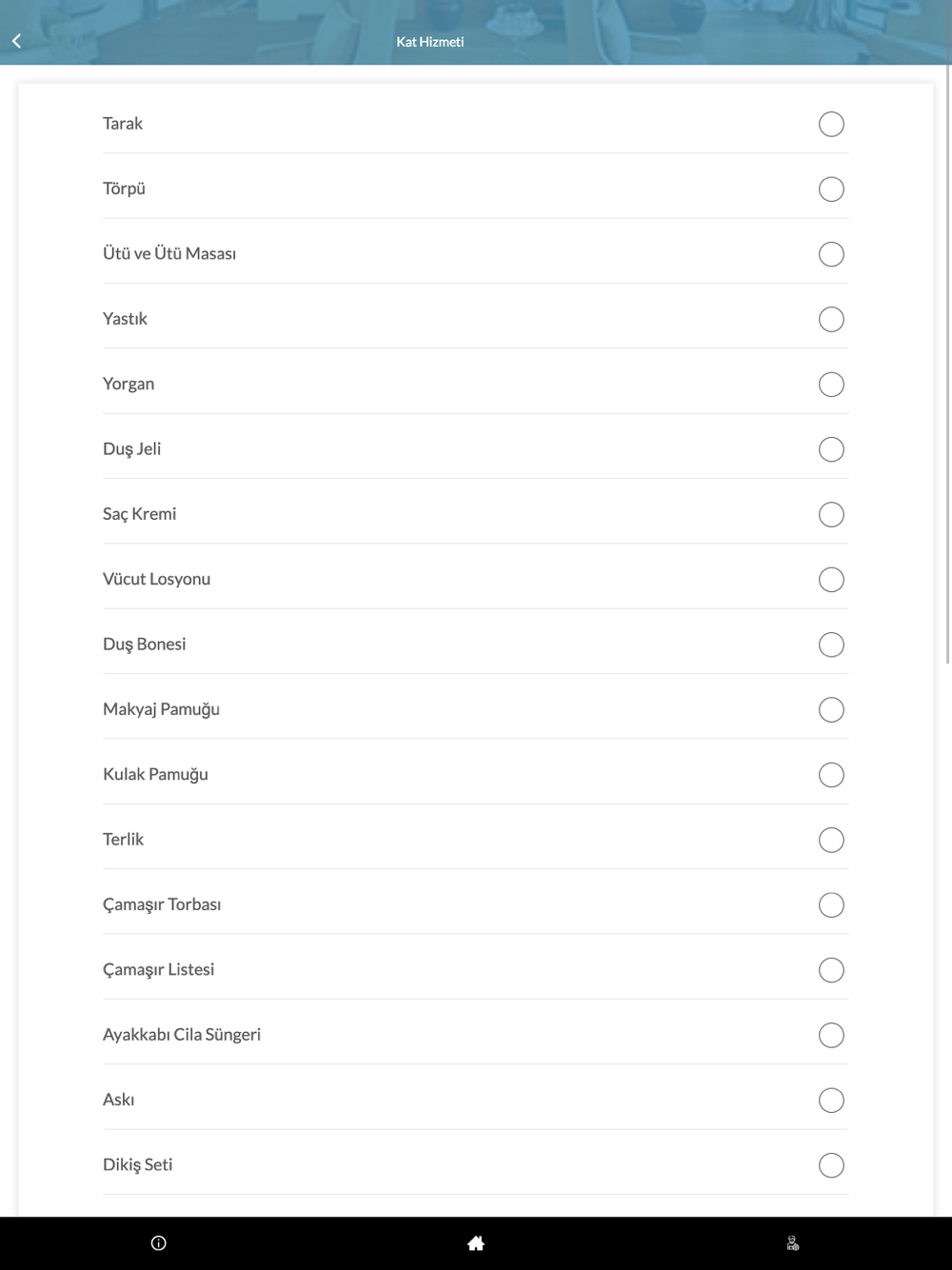Select the Törpü radio button

(831, 189)
